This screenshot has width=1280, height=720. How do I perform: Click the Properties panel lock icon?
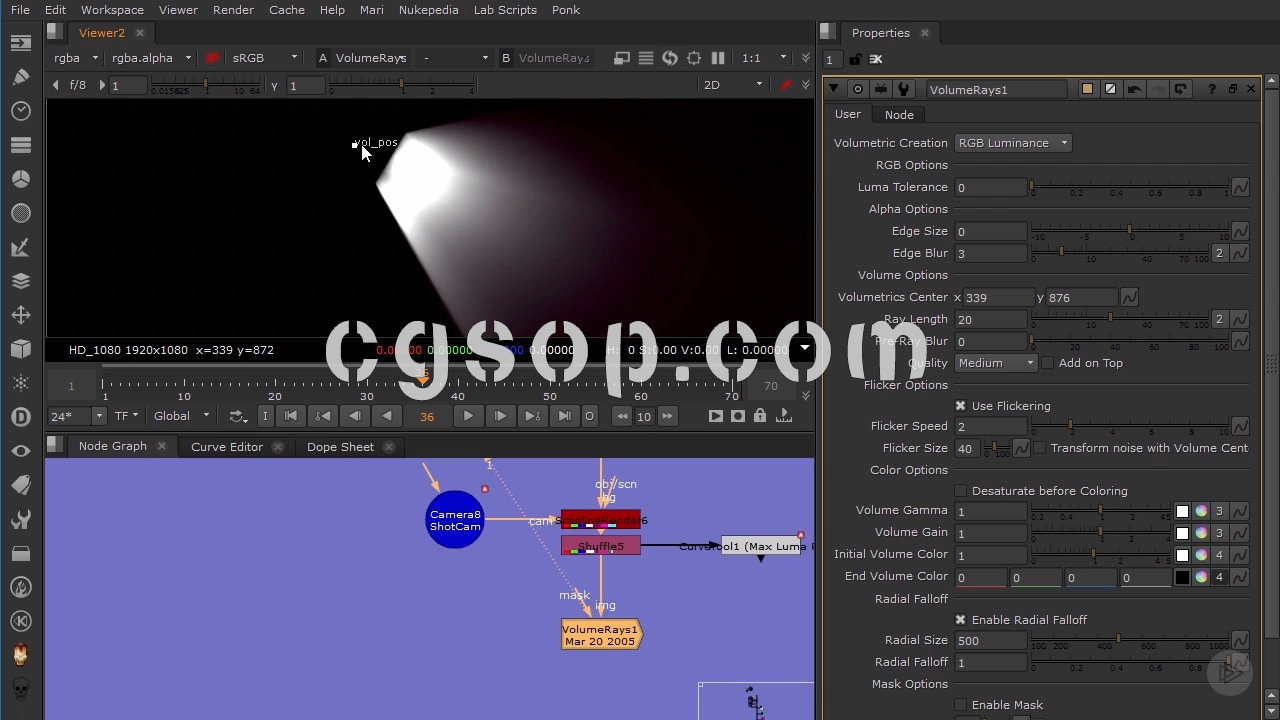[x=855, y=60]
